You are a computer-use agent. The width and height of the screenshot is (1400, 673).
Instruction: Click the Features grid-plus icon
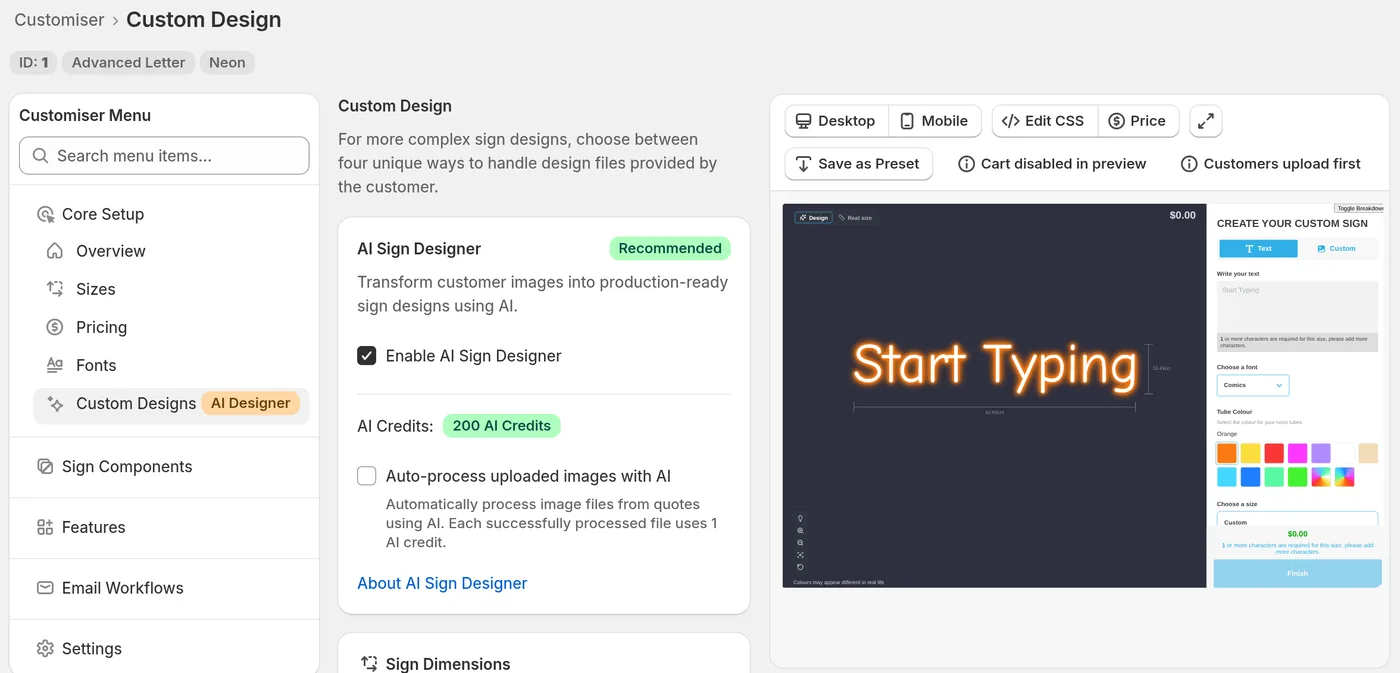point(45,527)
